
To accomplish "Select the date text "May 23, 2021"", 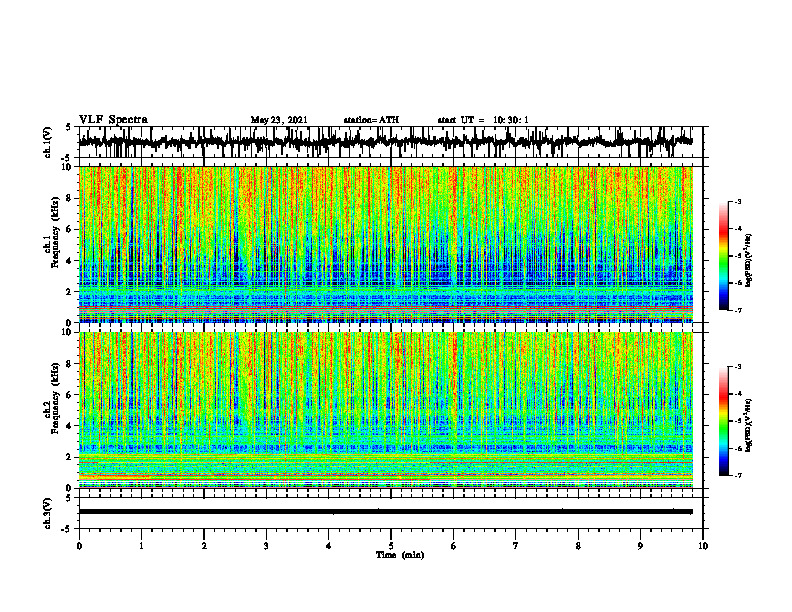I will [x=279, y=120].
